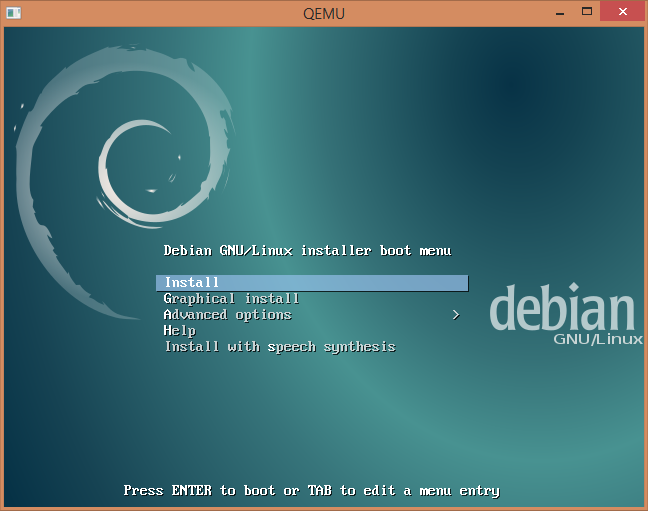Minimize the QEMU window

click(x=560, y=12)
